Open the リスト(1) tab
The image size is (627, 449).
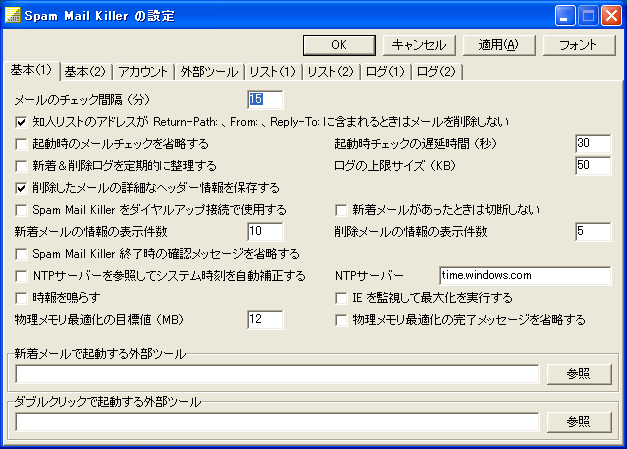coord(273,72)
